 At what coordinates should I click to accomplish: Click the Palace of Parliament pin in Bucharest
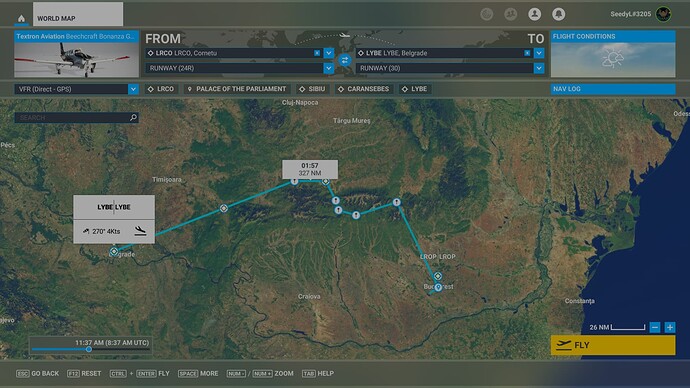point(438,287)
